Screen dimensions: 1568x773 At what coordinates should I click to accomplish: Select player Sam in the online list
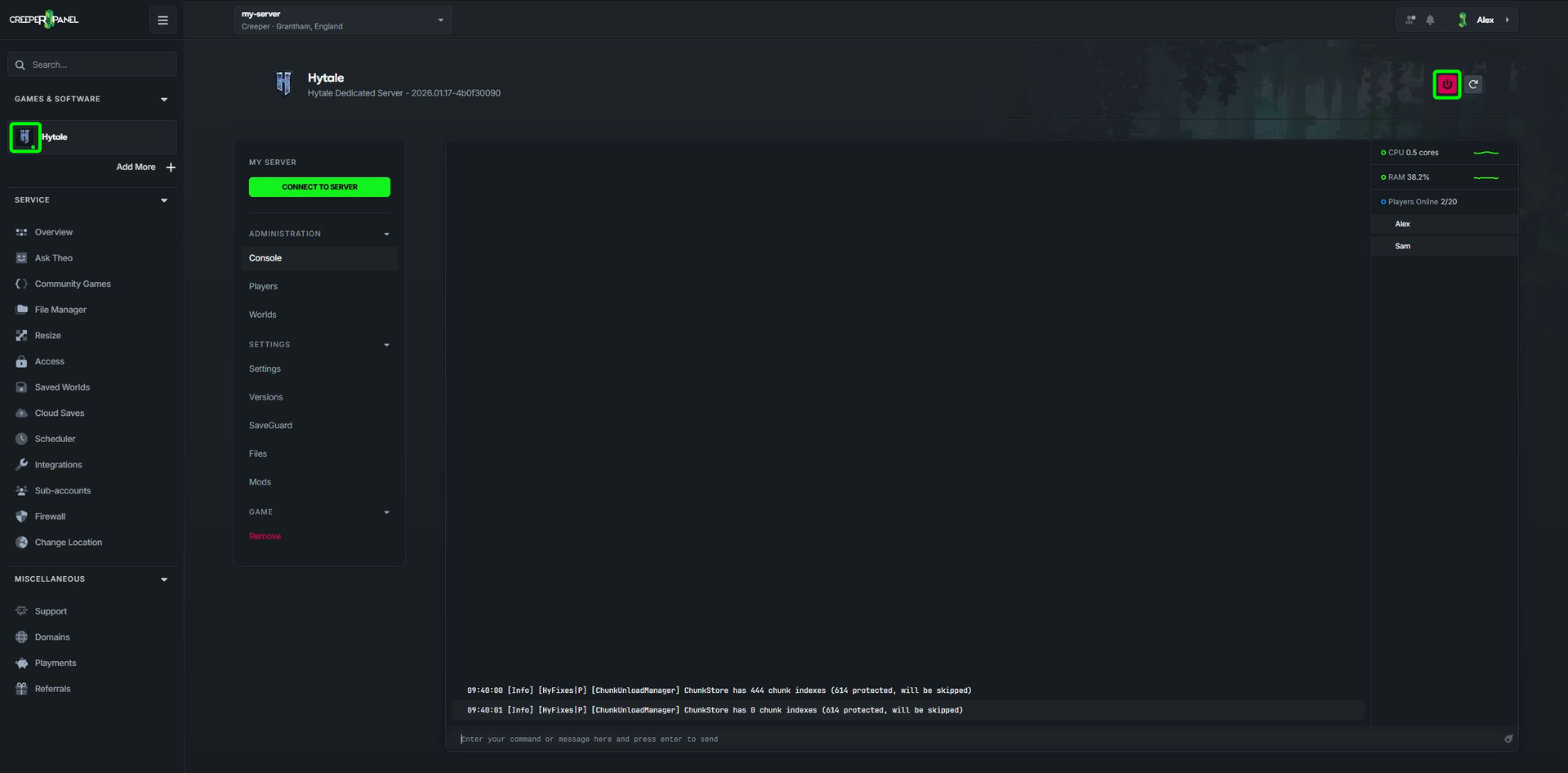click(x=1444, y=246)
